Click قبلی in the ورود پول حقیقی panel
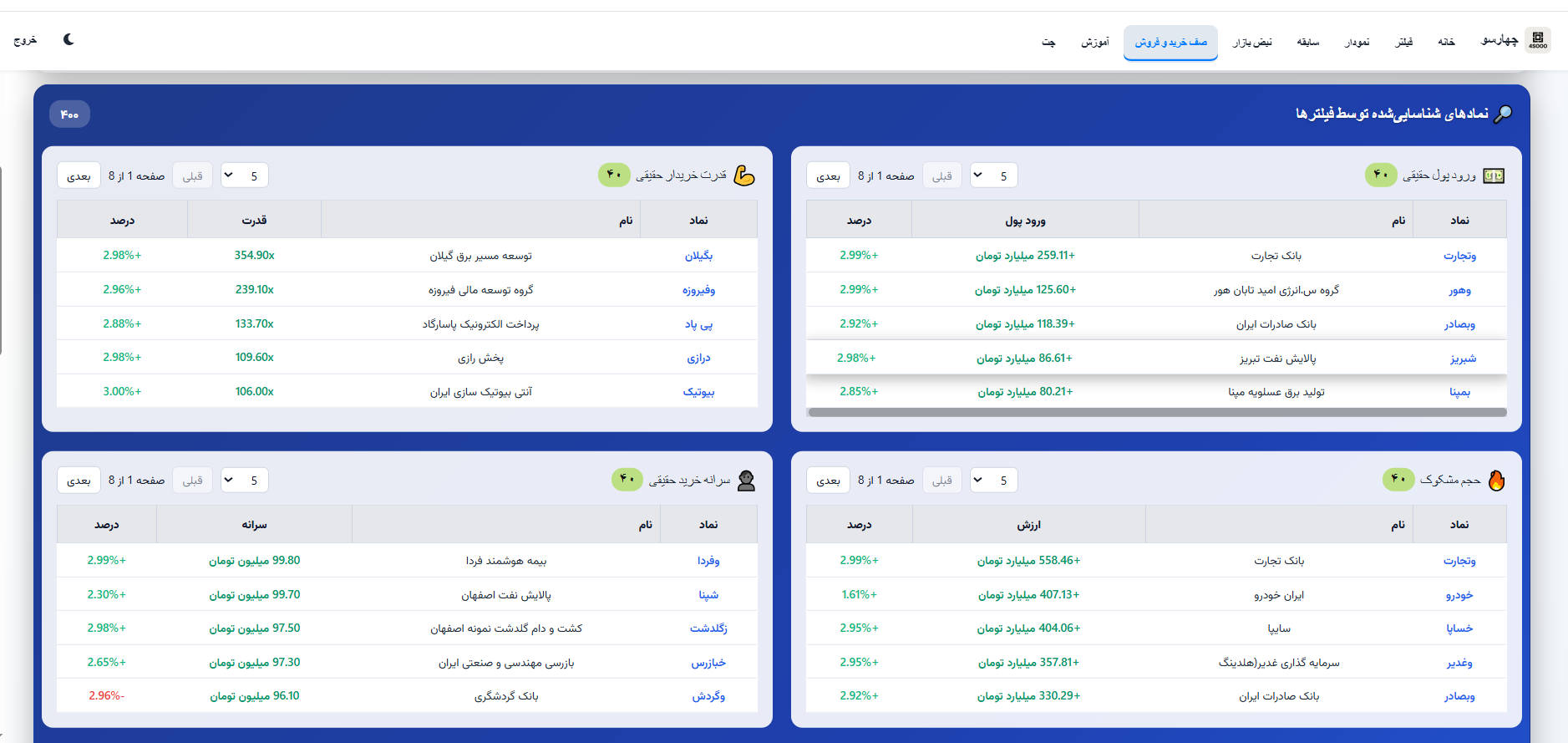The image size is (1568, 743). (x=942, y=176)
